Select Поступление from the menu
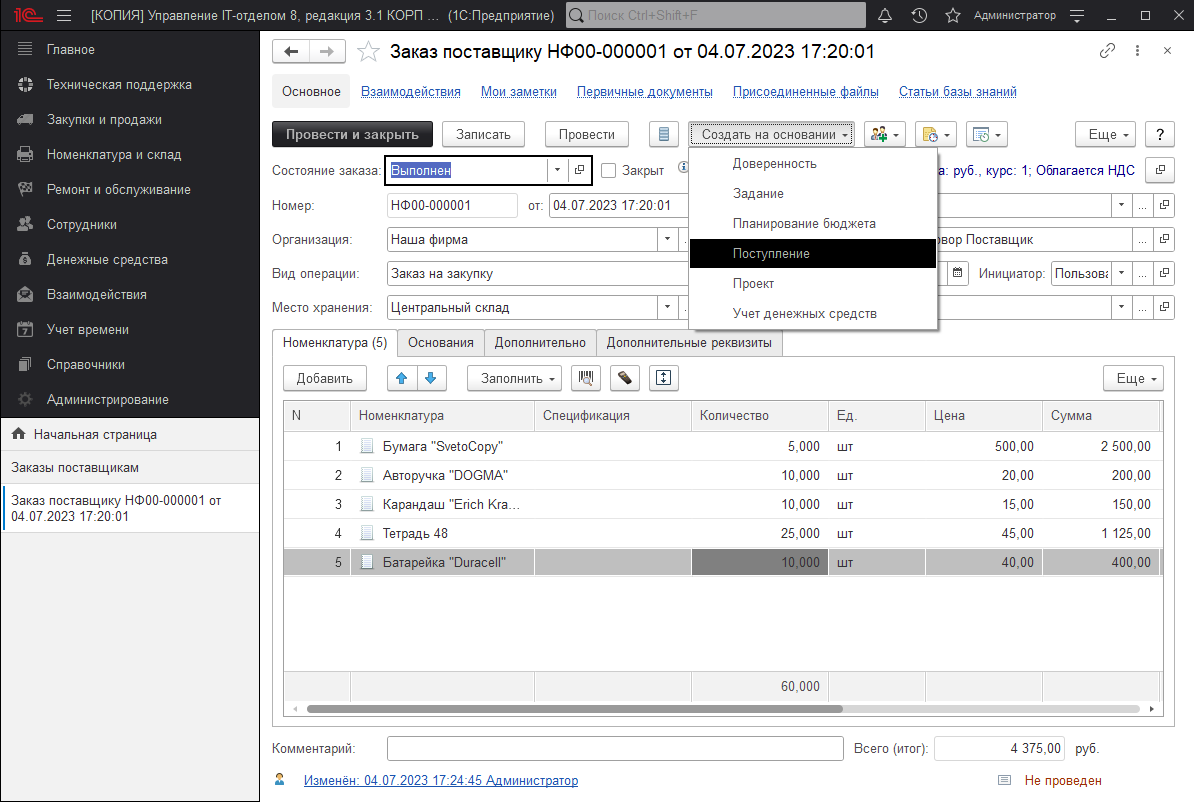 point(771,254)
